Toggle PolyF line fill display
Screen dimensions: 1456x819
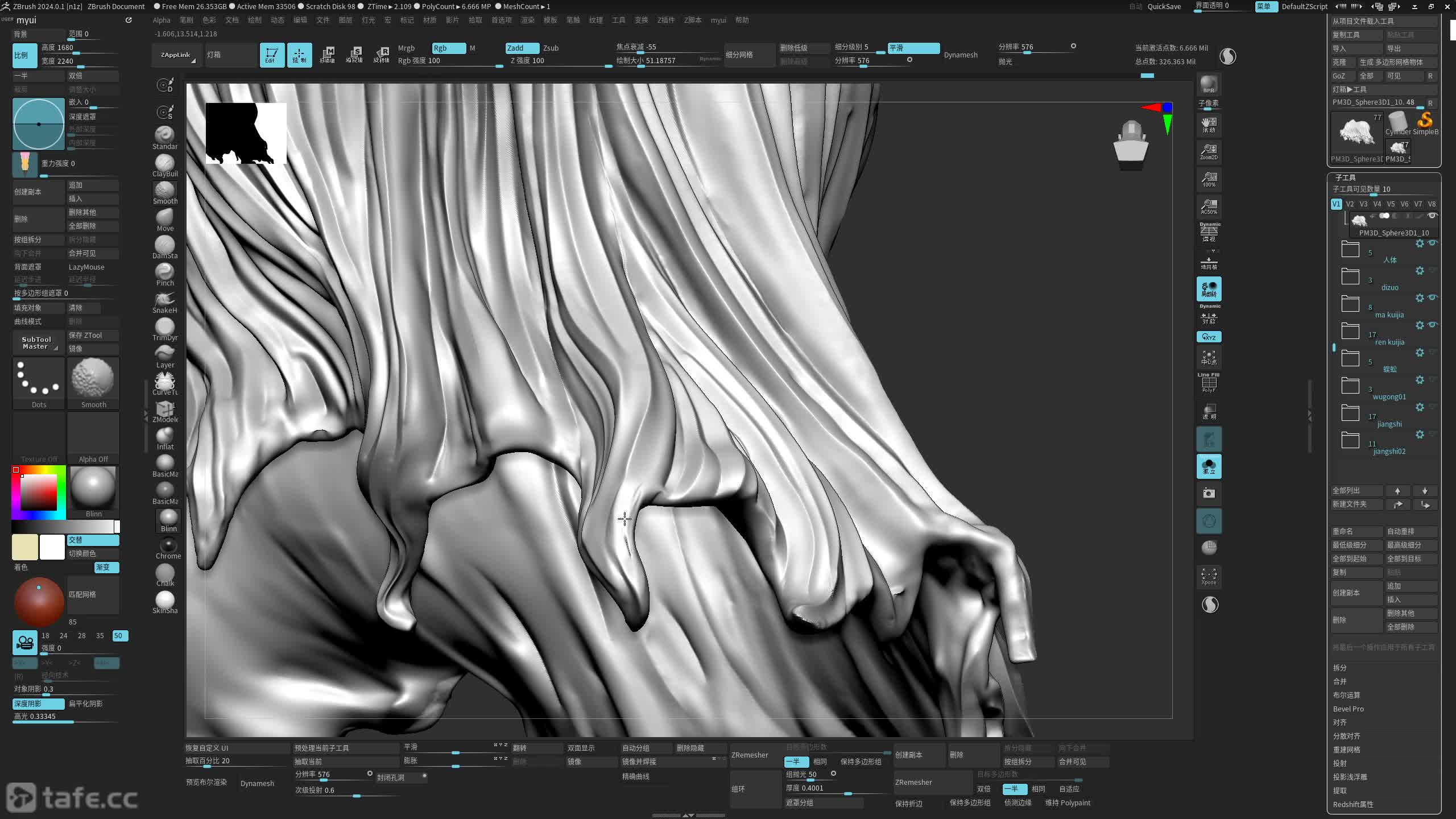point(1209,383)
